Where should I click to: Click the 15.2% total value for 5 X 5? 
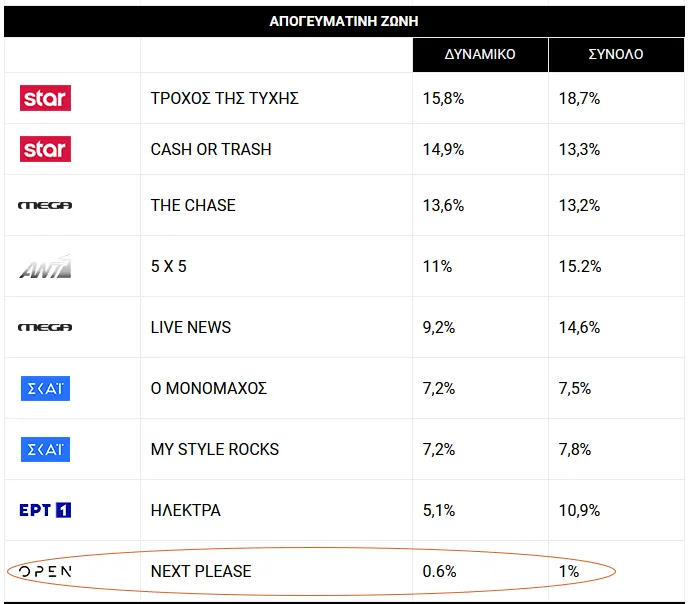click(x=580, y=266)
